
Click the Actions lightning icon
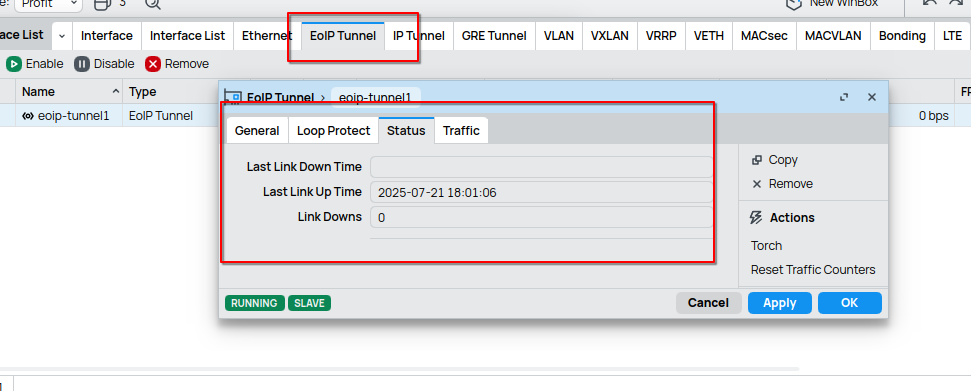coord(756,217)
